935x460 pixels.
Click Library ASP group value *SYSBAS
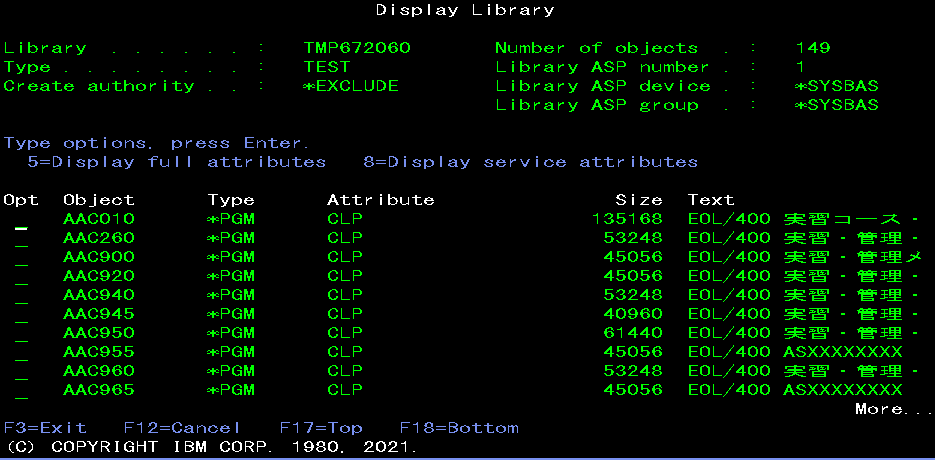pyautogui.click(x=837, y=106)
